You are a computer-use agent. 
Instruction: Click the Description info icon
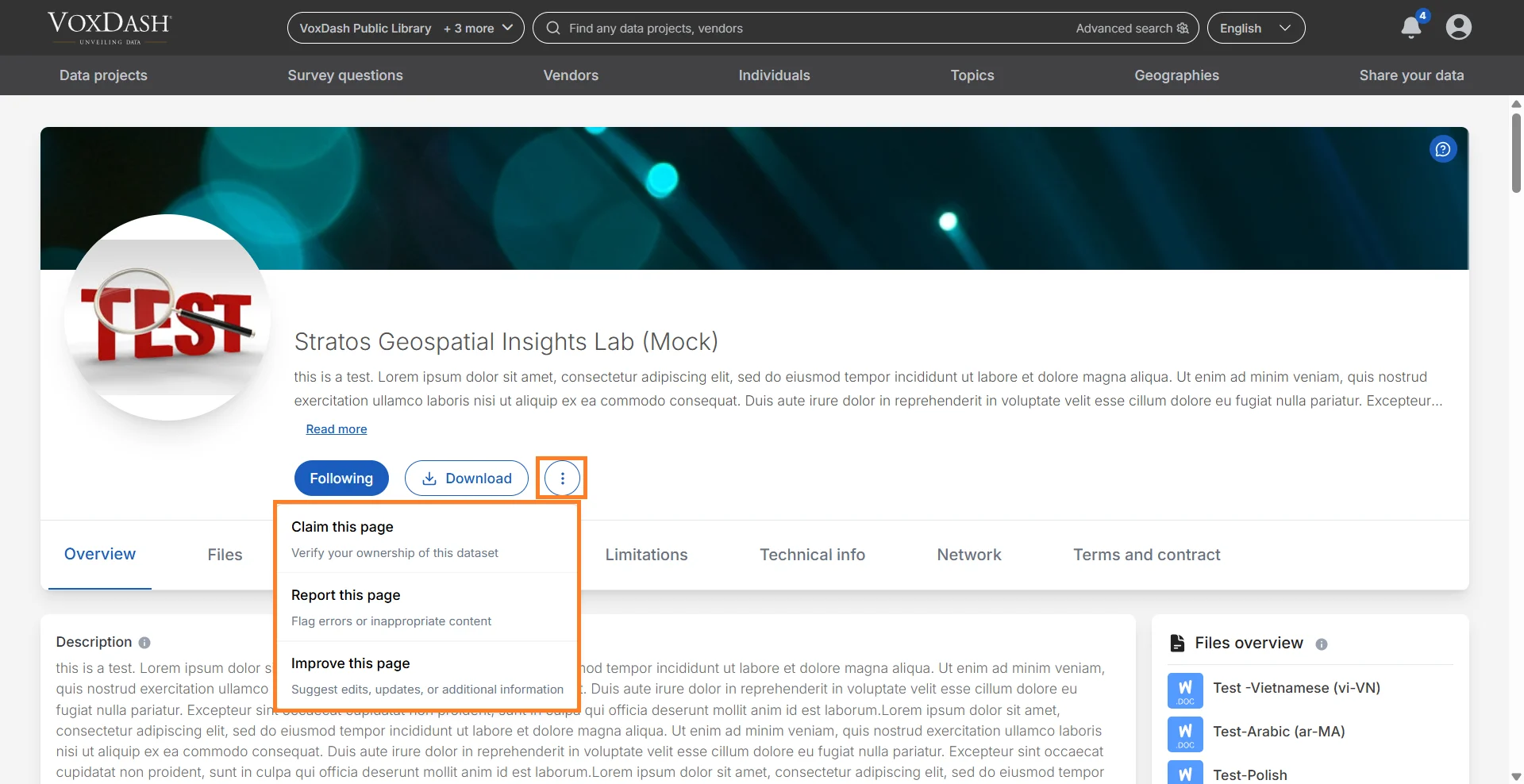coord(144,643)
